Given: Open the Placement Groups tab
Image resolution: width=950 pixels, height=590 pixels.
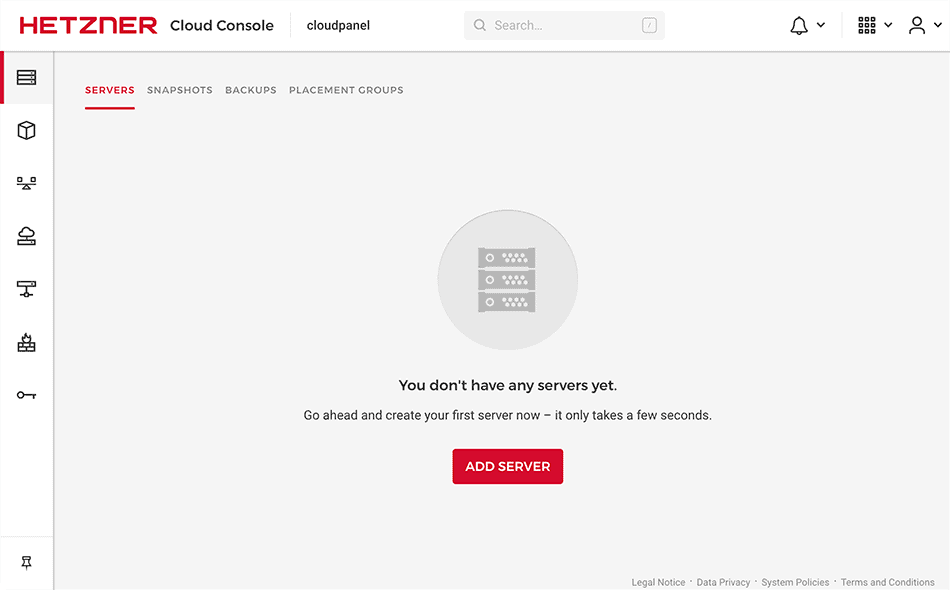Looking at the screenshot, I should point(346,90).
